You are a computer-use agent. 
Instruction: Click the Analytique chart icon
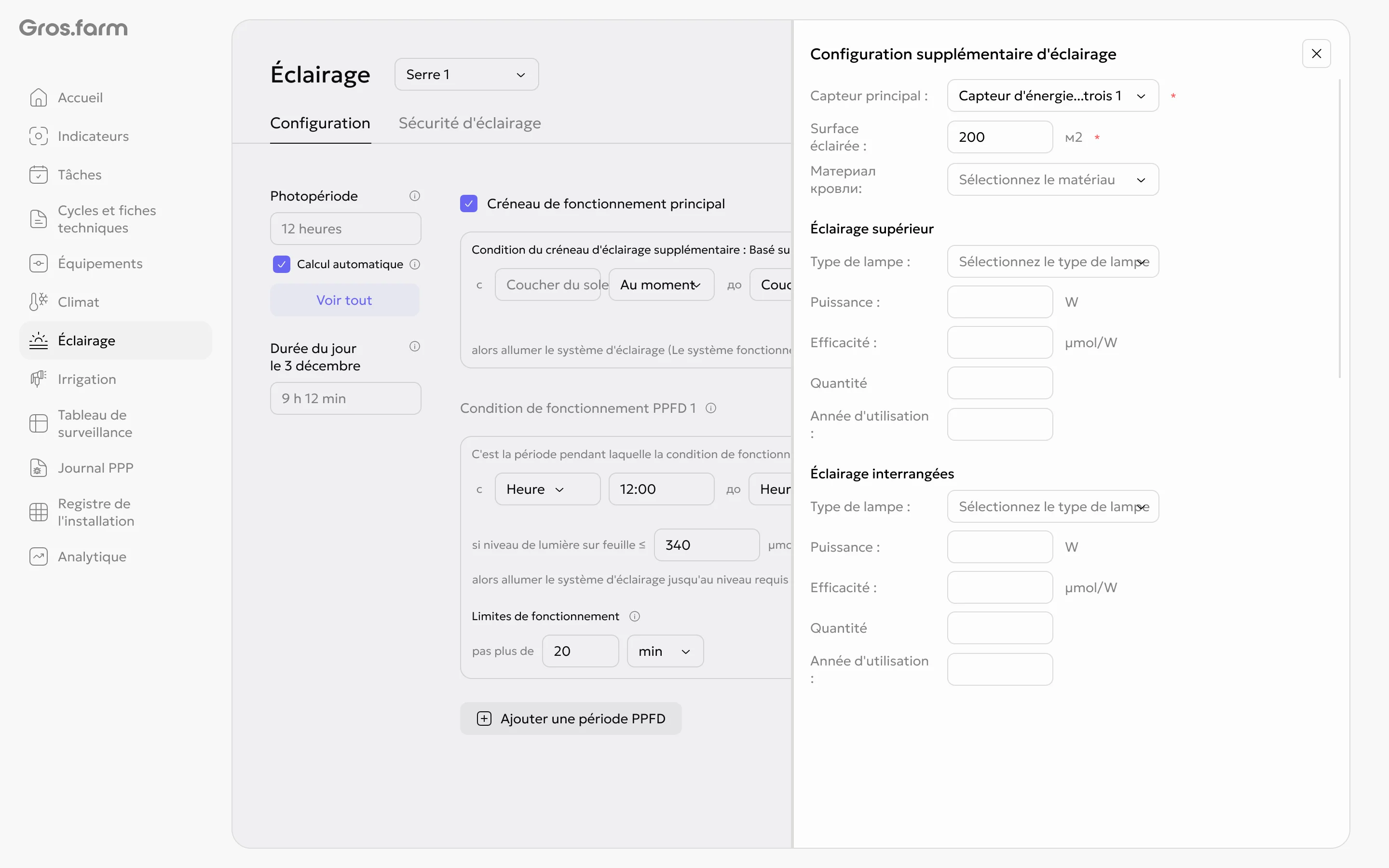[x=39, y=557]
